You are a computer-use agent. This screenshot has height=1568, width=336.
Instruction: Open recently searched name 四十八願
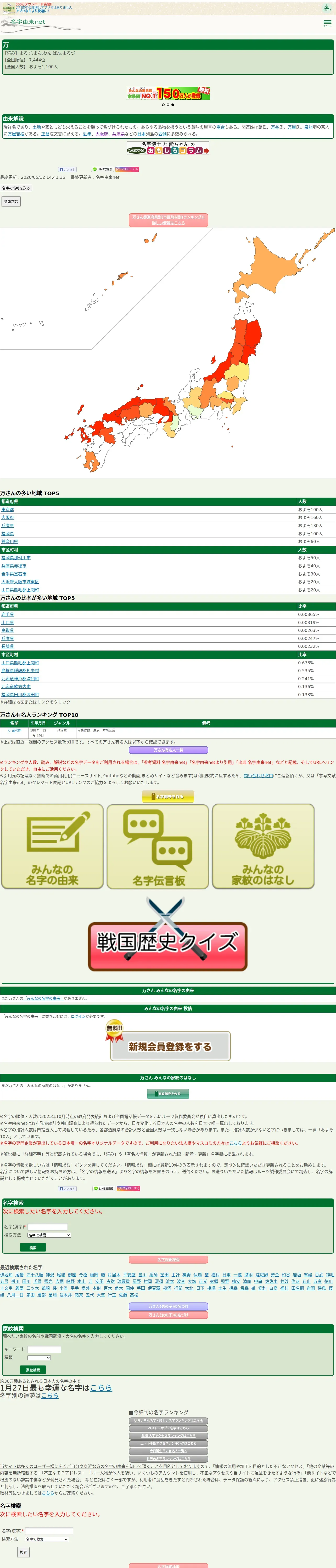(35, 1275)
